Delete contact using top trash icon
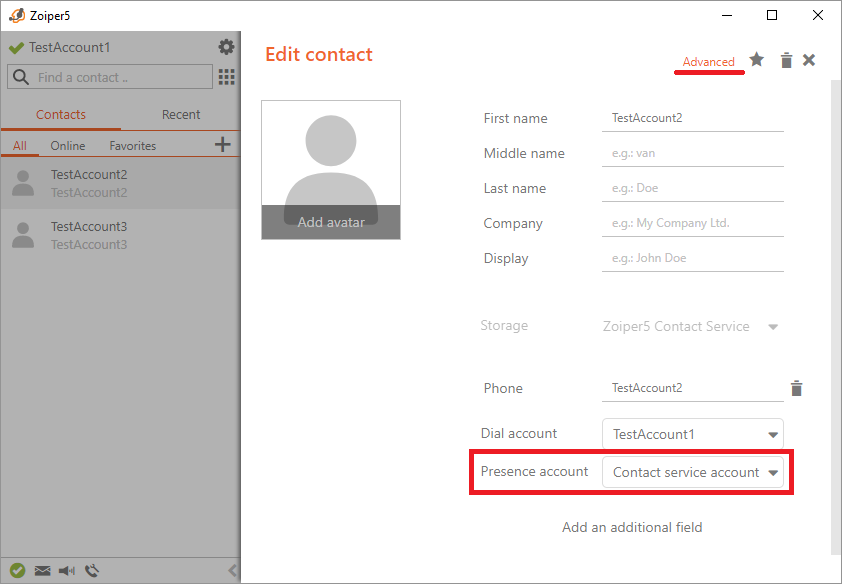 pos(786,61)
